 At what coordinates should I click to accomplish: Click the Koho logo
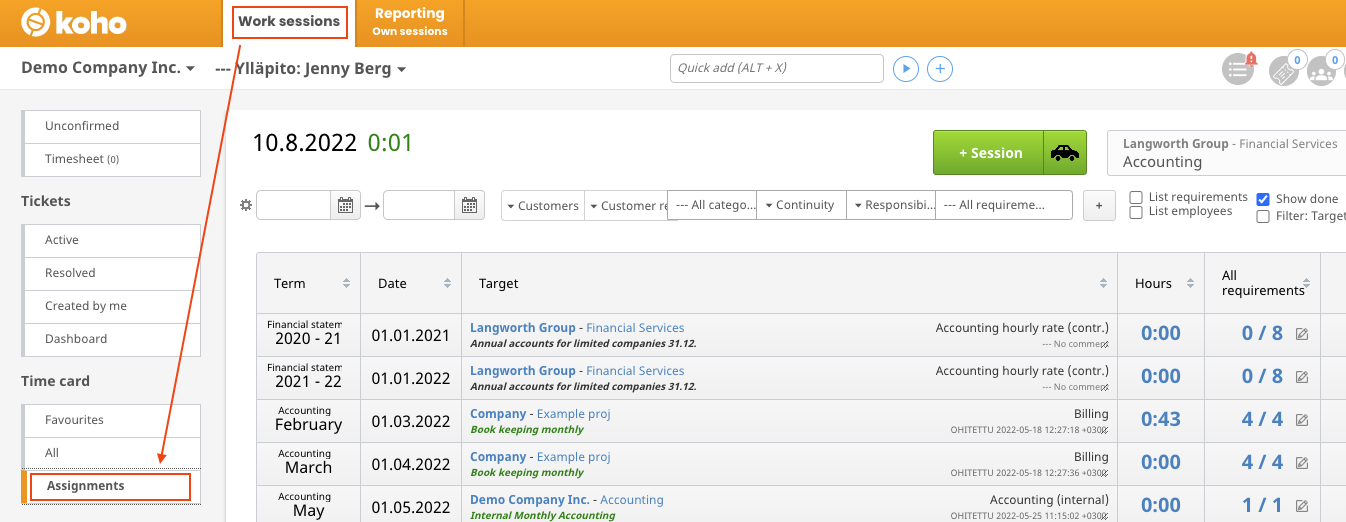[73, 22]
